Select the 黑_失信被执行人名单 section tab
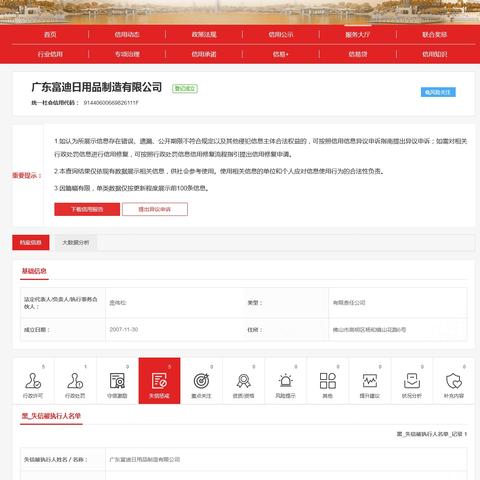This screenshot has width=480, height=480. point(51,416)
